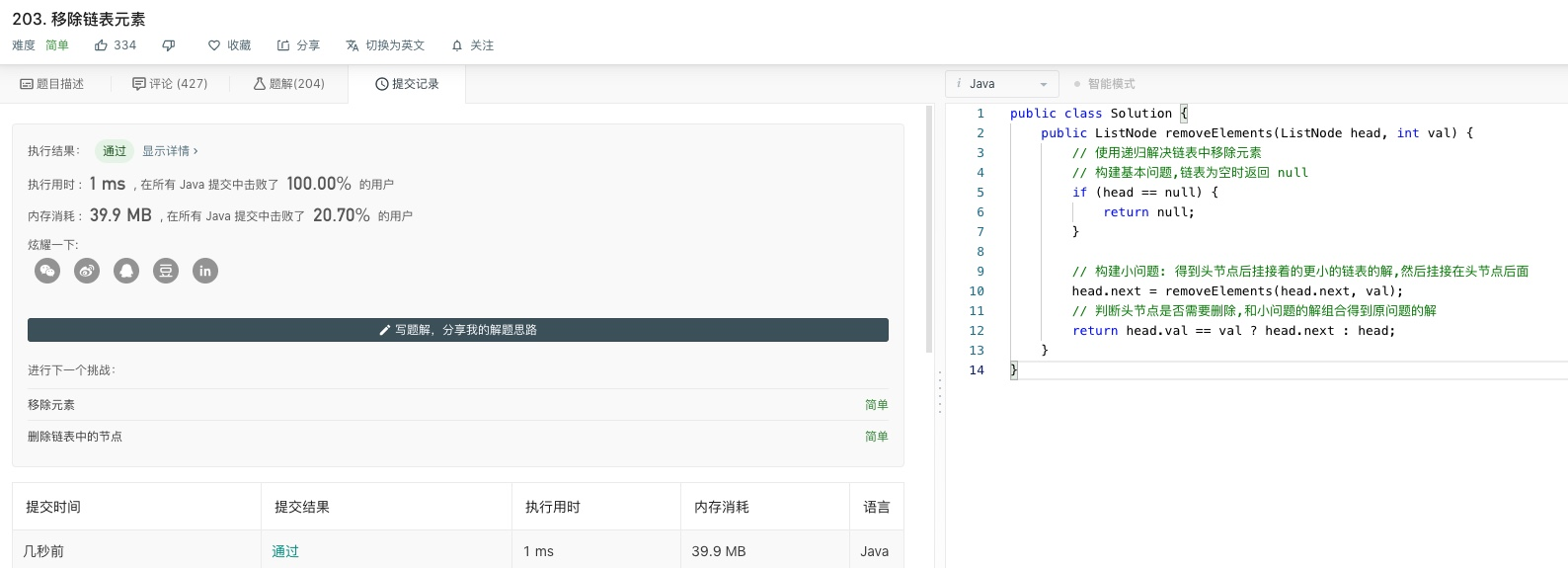This screenshot has height=568, width=1568.
Task: Click the bell follow (关注) icon
Action: coord(457,45)
